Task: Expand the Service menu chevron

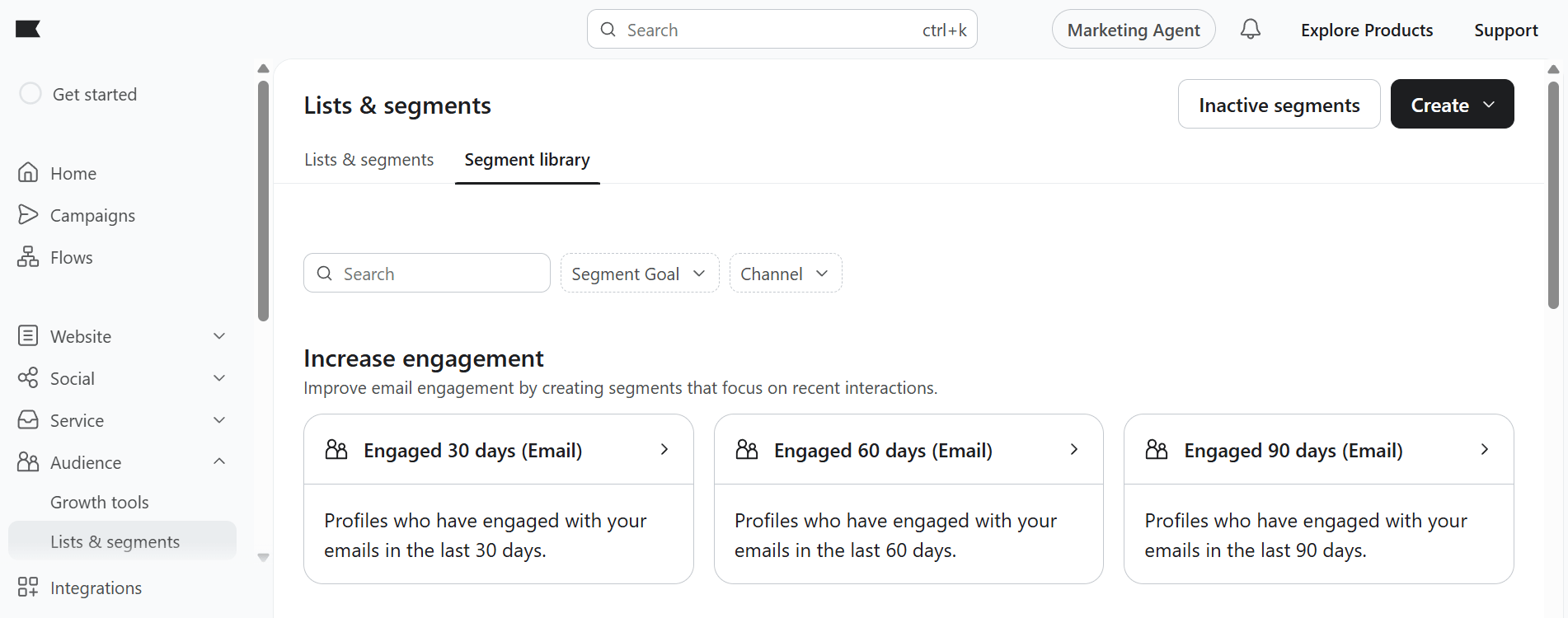Action: (219, 420)
